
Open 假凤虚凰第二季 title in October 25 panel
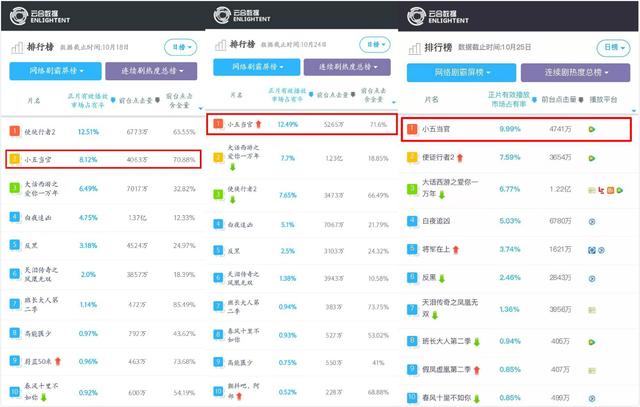click(447, 370)
